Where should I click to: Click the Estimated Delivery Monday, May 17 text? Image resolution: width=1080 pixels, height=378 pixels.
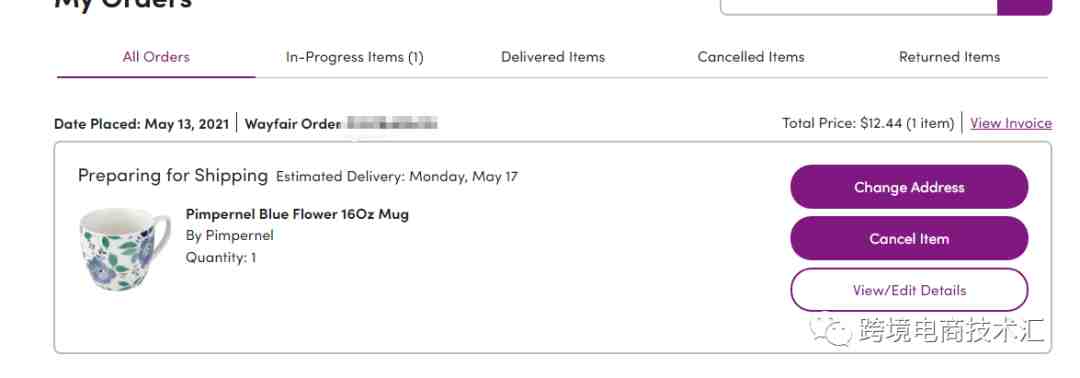pos(397,176)
